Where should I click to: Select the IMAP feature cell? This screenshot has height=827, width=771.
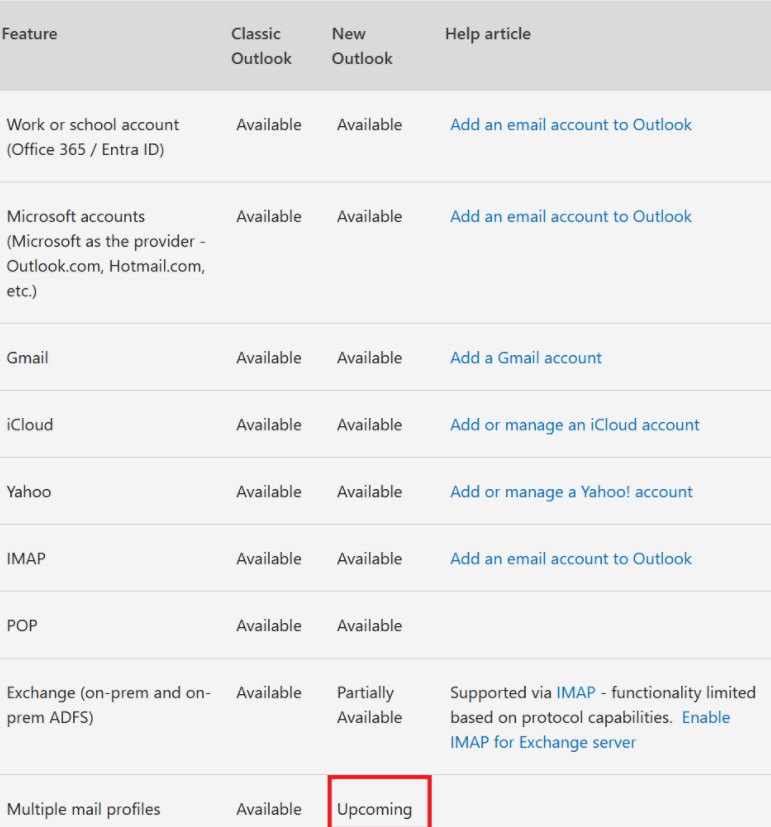(26, 559)
